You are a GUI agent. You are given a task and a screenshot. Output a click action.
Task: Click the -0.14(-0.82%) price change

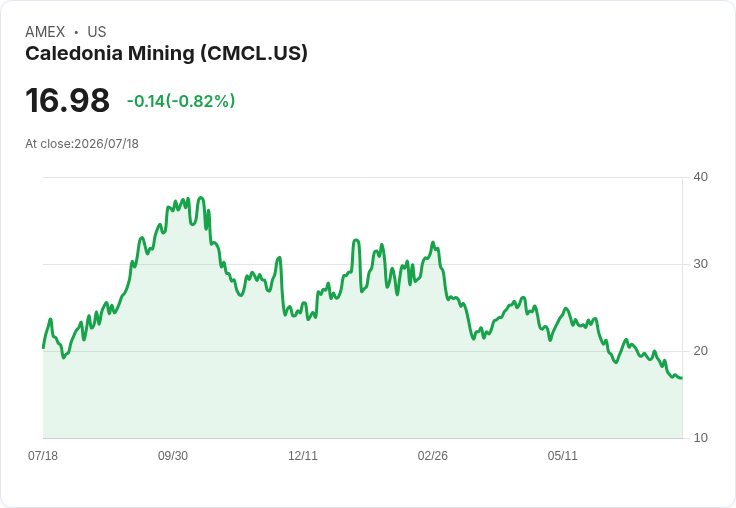181,101
